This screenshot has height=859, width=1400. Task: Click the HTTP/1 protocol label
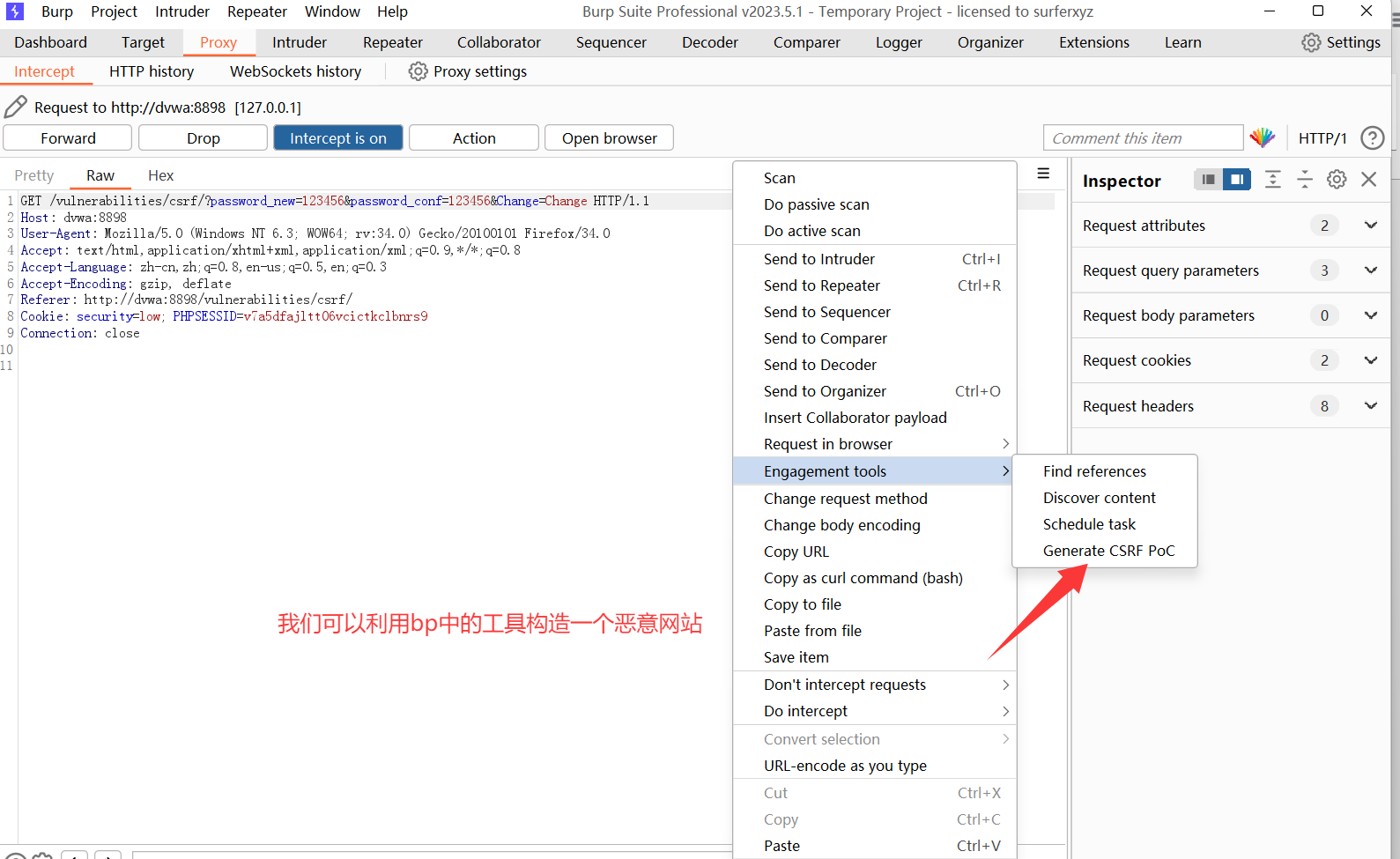(x=1322, y=138)
